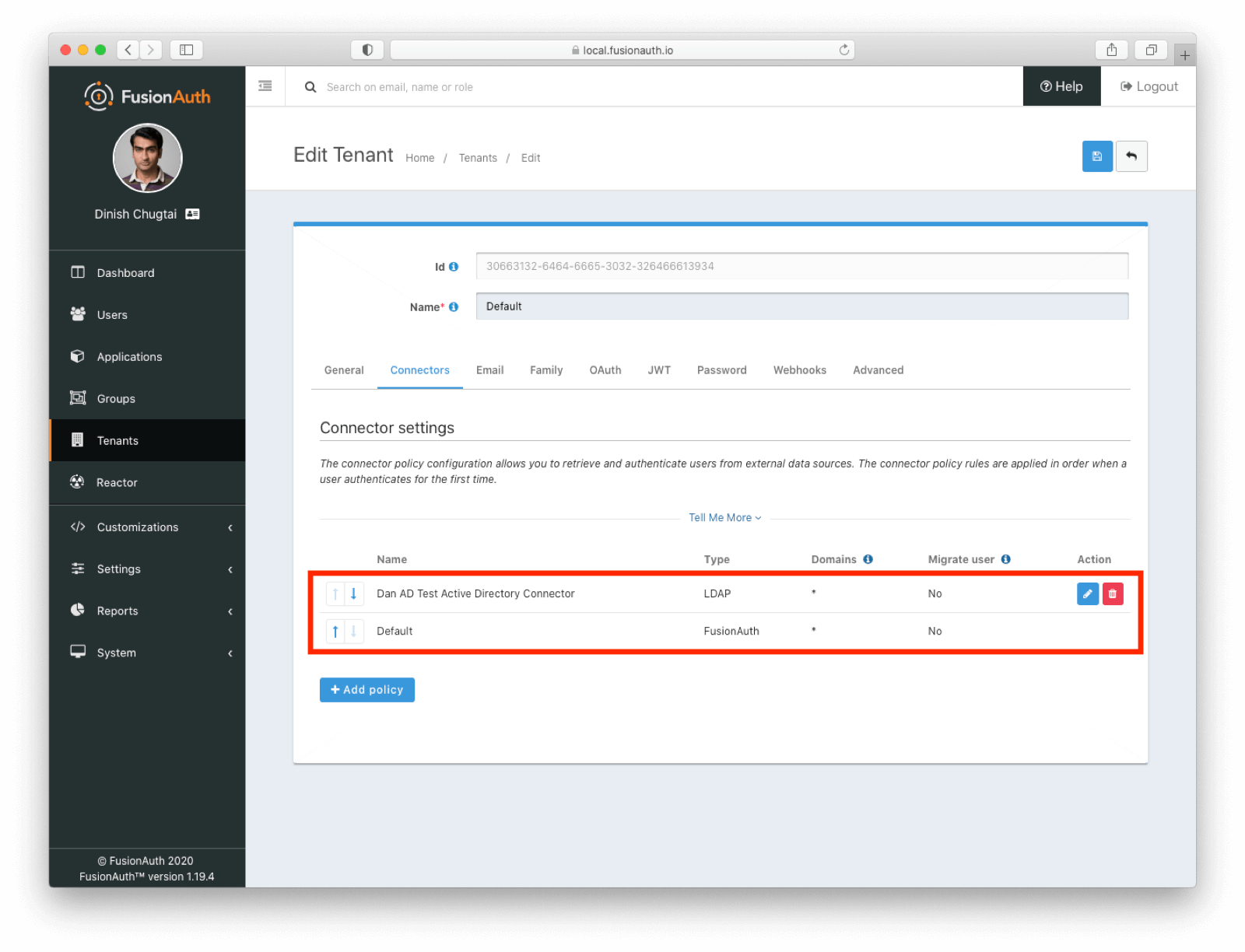This screenshot has width=1245, height=952.
Task: Click the tenant Id input field
Action: pyautogui.click(x=802, y=266)
